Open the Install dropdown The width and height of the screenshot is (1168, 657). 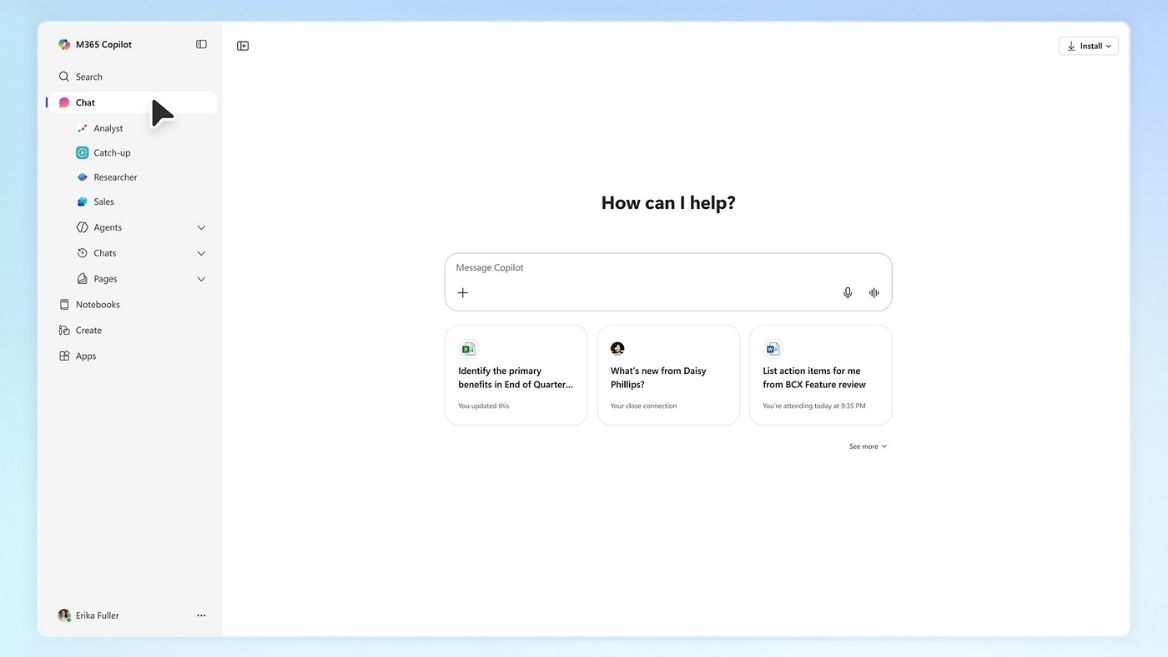tap(1088, 46)
